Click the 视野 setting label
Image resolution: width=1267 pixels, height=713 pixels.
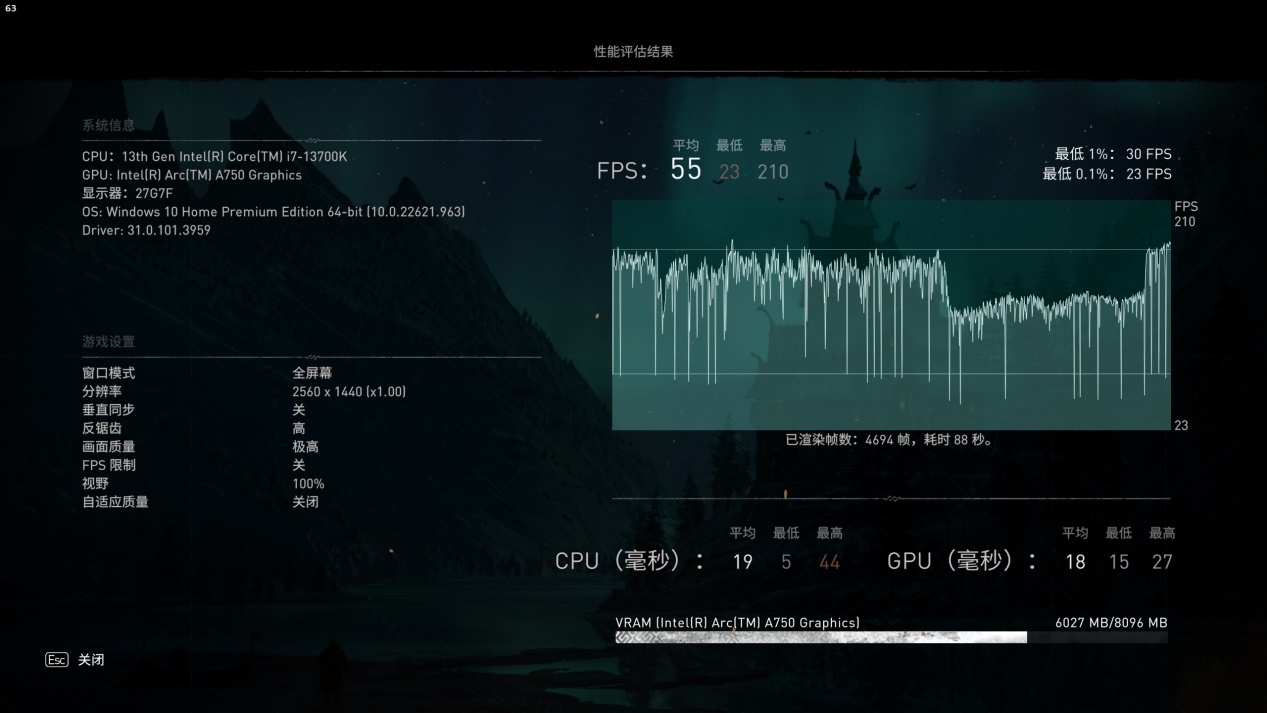click(x=95, y=484)
